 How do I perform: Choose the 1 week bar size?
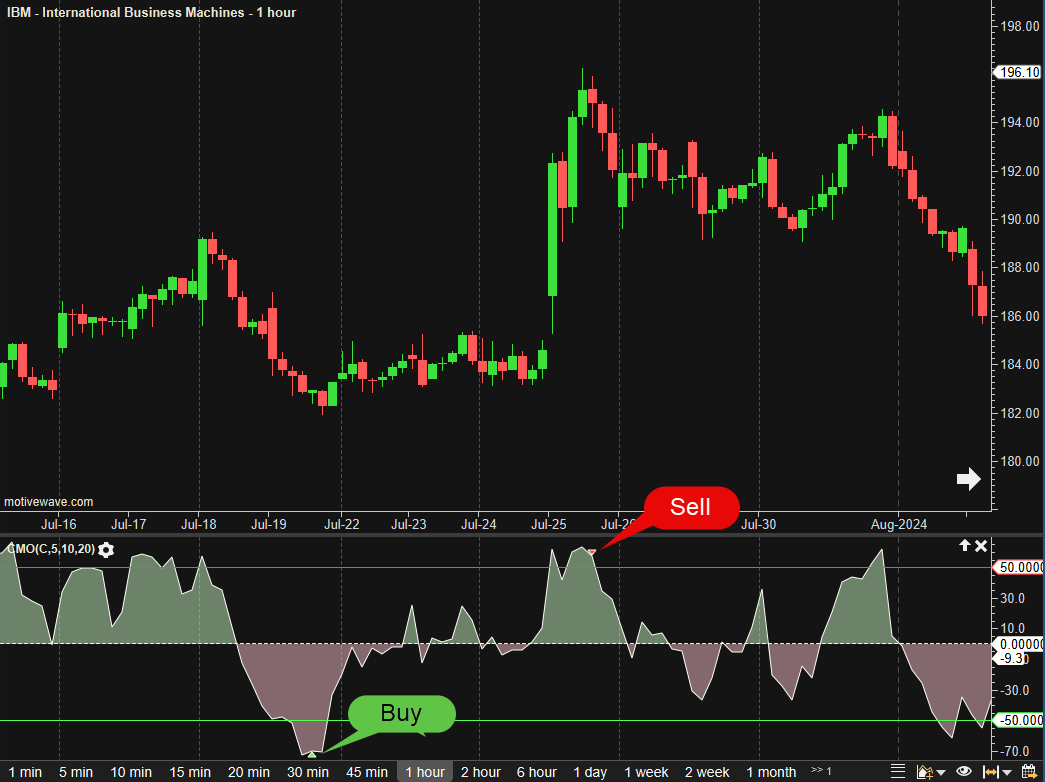click(x=646, y=772)
